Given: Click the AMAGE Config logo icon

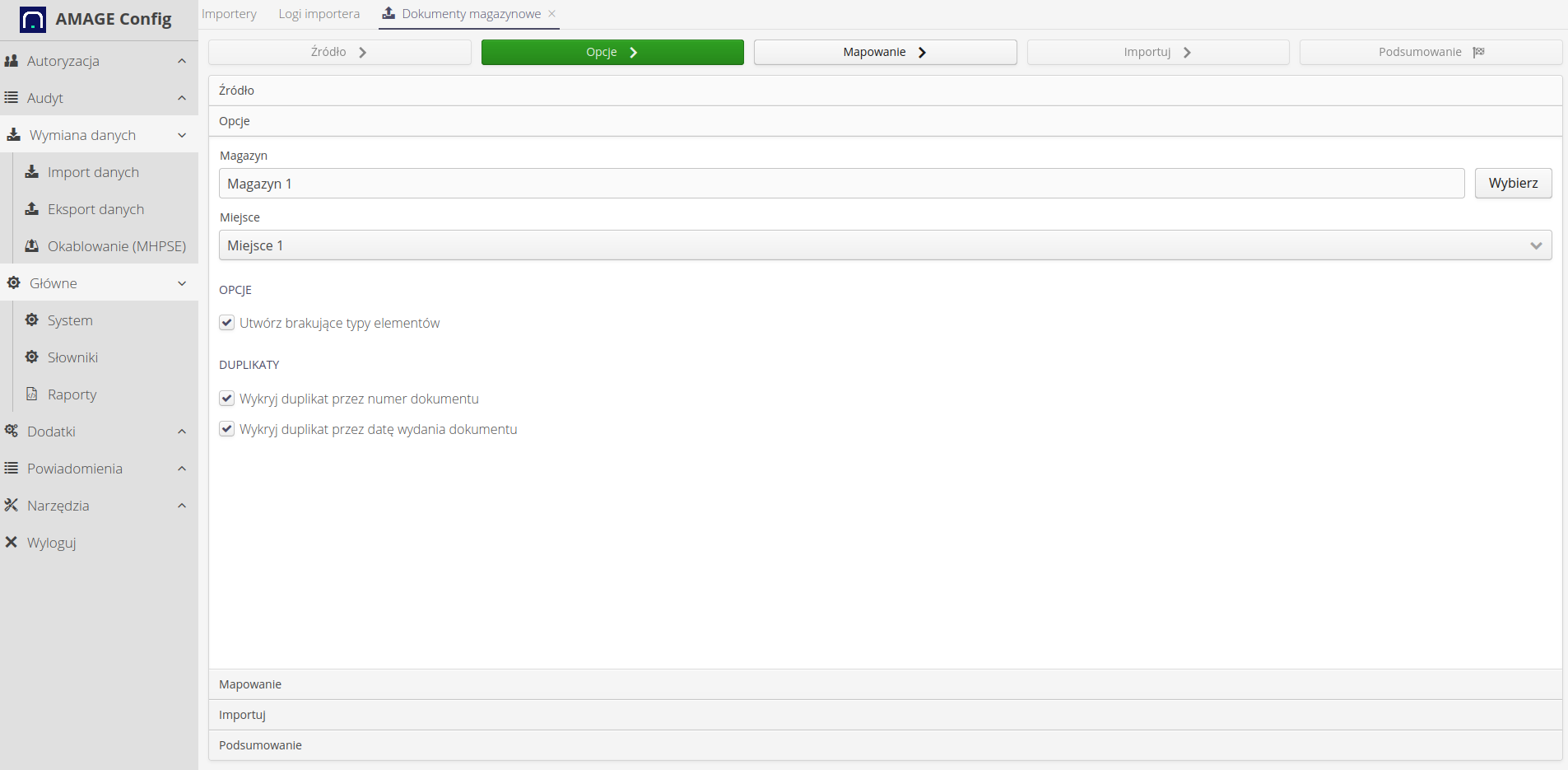Looking at the screenshot, I should point(33,20).
